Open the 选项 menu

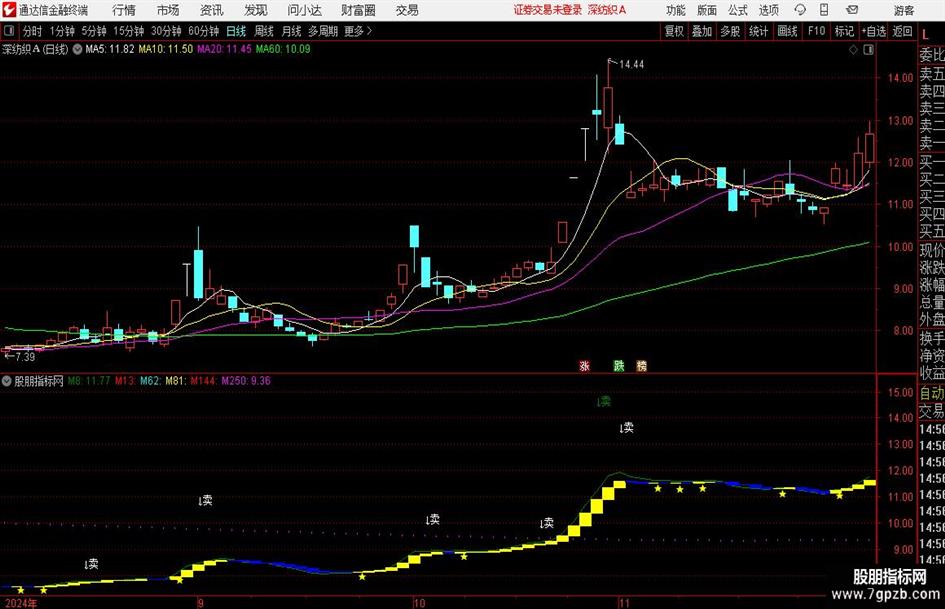768,10
